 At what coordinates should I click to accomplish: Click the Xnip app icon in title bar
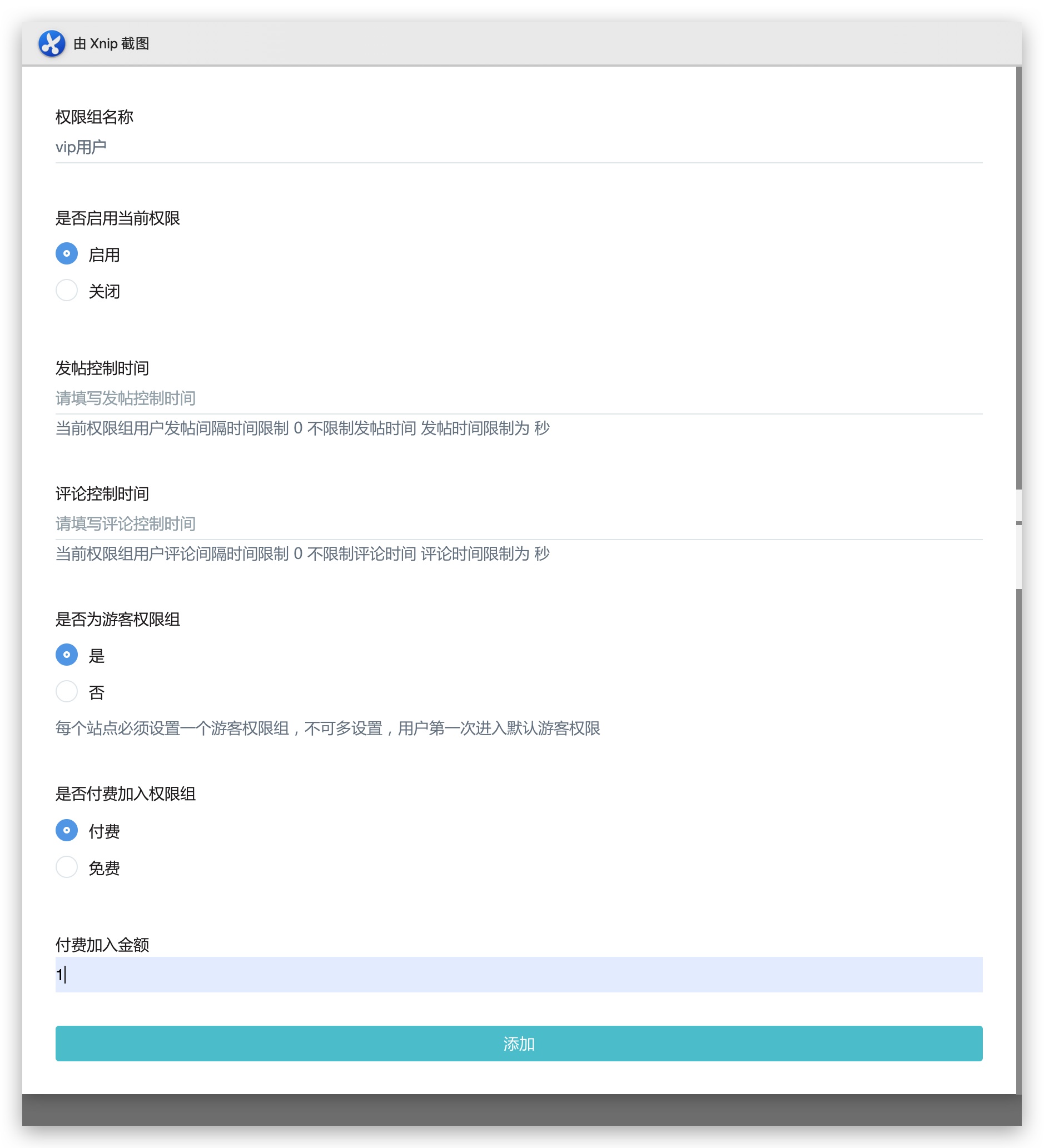pyautogui.click(x=52, y=44)
